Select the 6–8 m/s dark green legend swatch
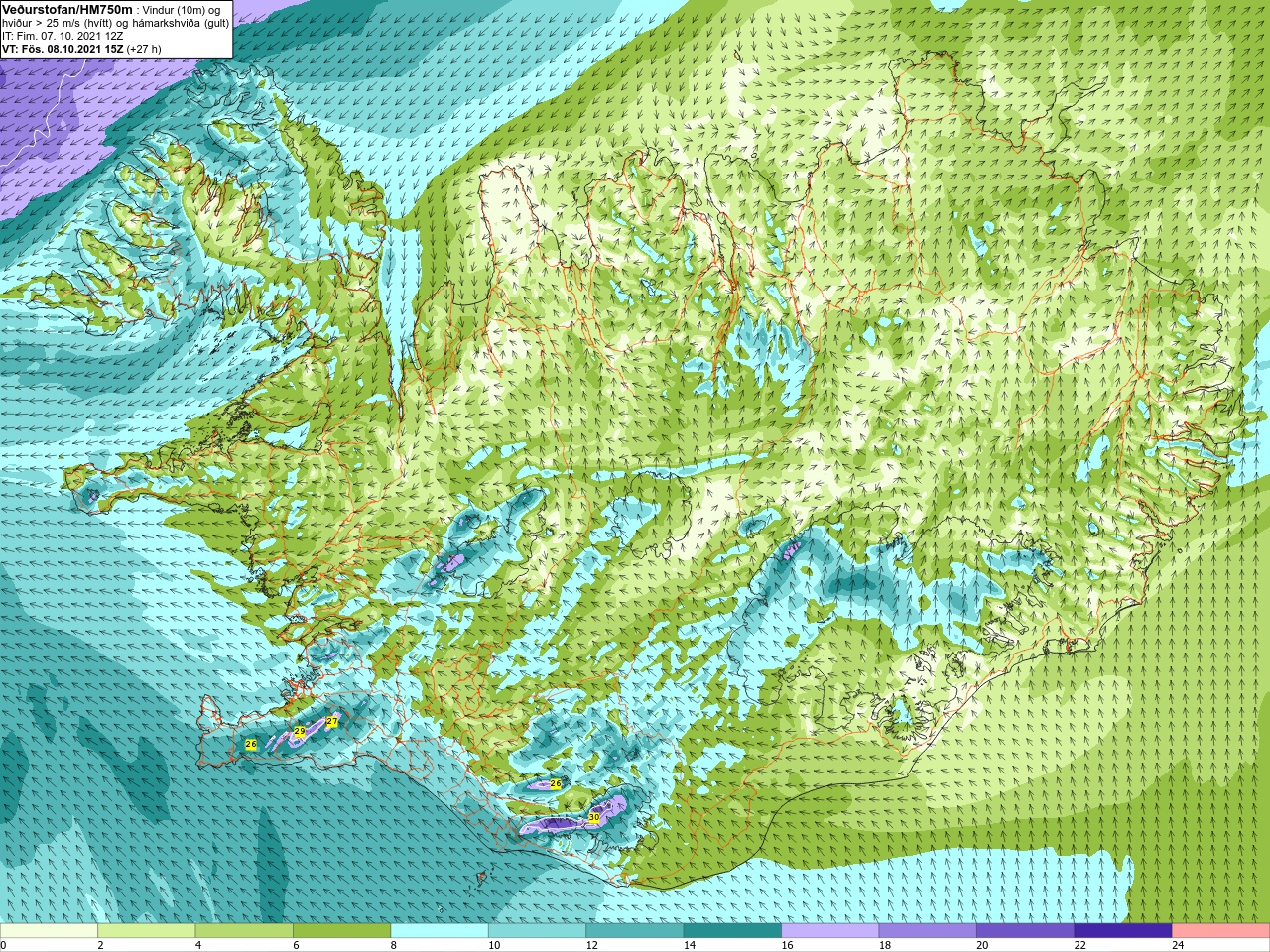This screenshot has width=1270, height=952. tap(342, 931)
